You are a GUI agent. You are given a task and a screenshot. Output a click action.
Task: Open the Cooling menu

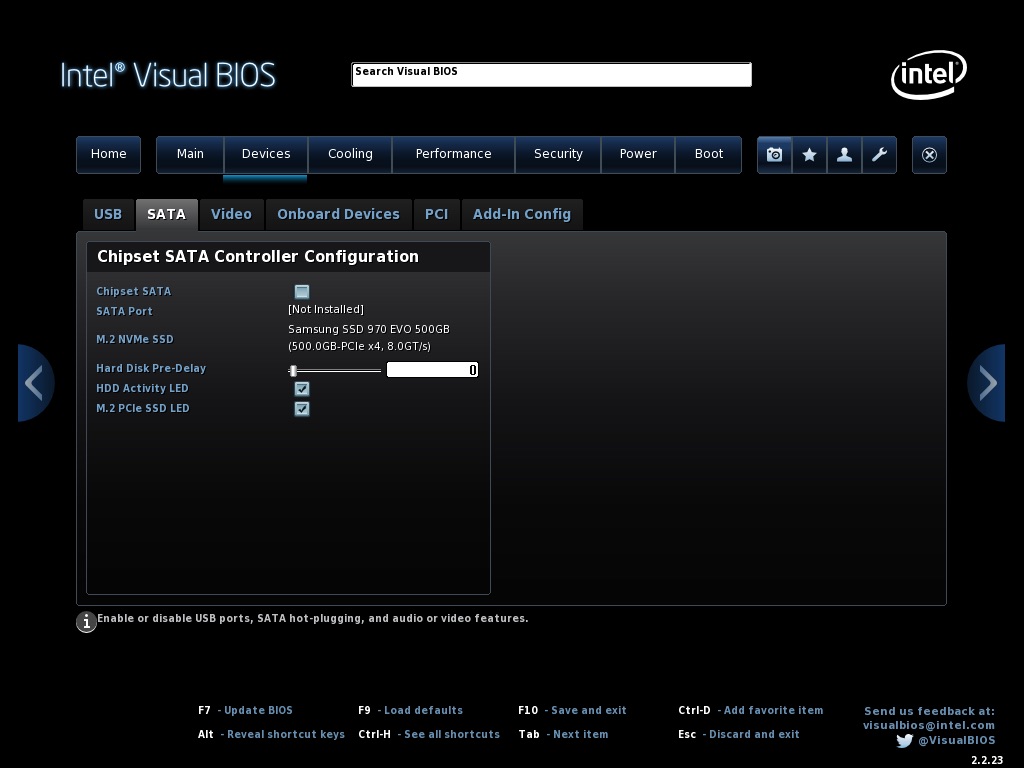point(350,155)
